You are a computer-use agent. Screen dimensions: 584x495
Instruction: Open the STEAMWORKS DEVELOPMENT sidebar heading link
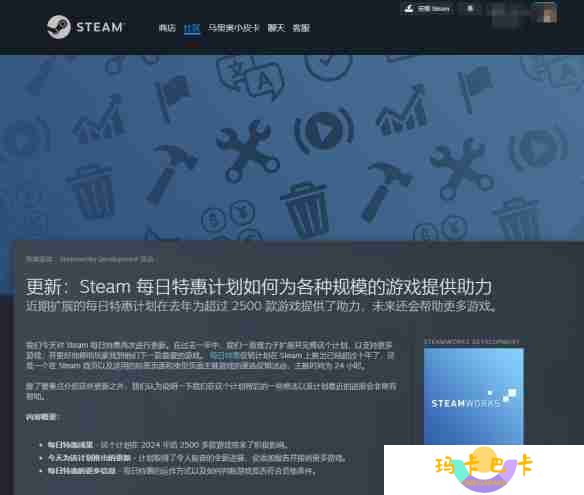pyautogui.click(x=472, y=341)
